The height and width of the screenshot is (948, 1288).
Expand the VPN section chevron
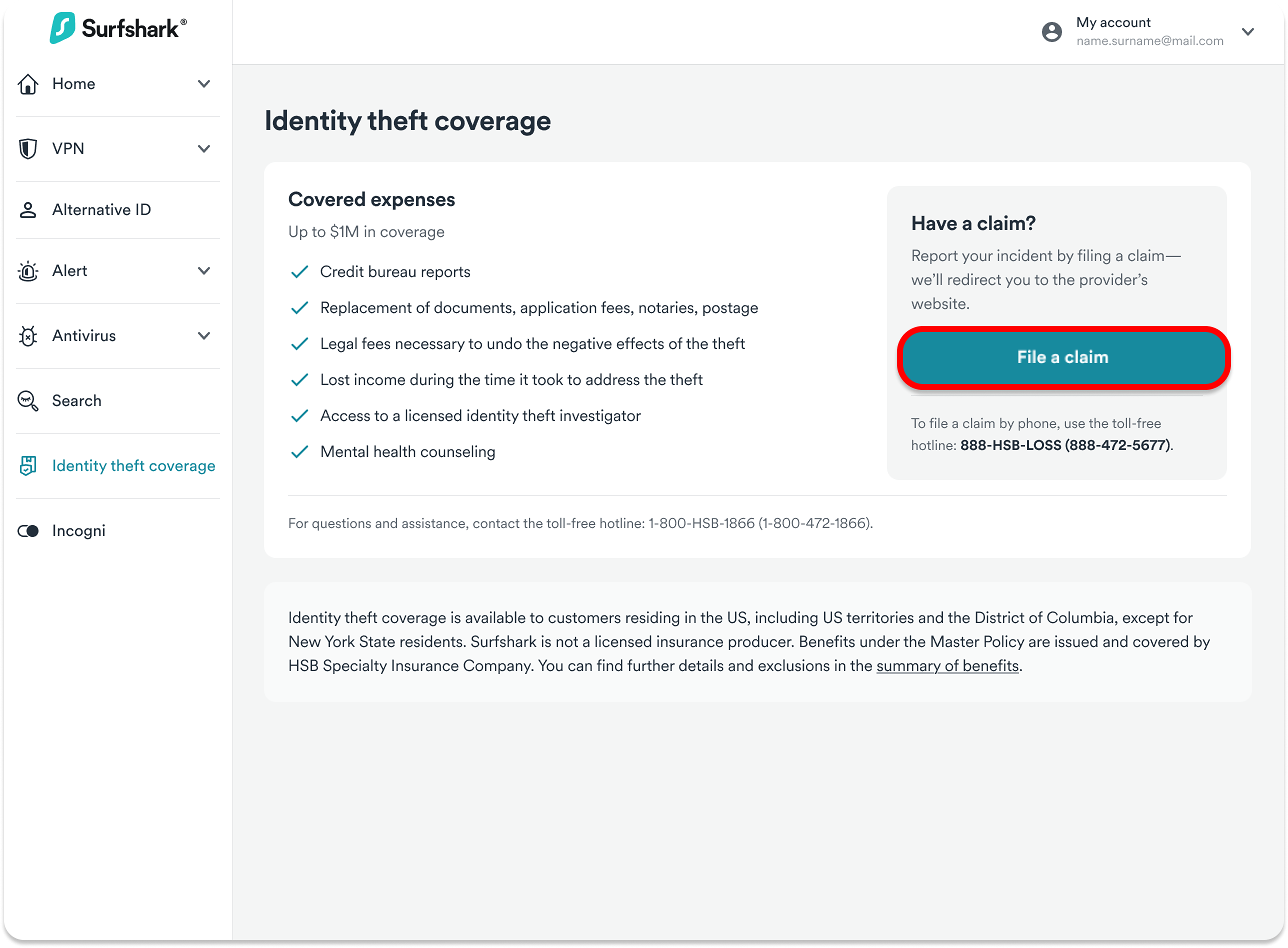[203, 148]
